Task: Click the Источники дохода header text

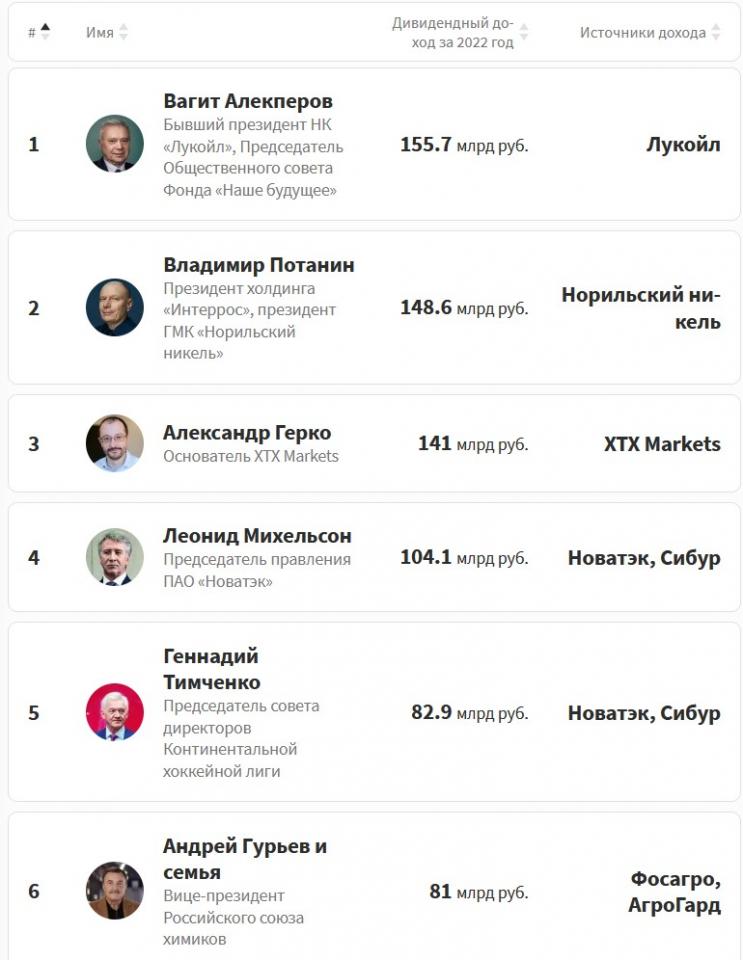Action: (642, 33)
